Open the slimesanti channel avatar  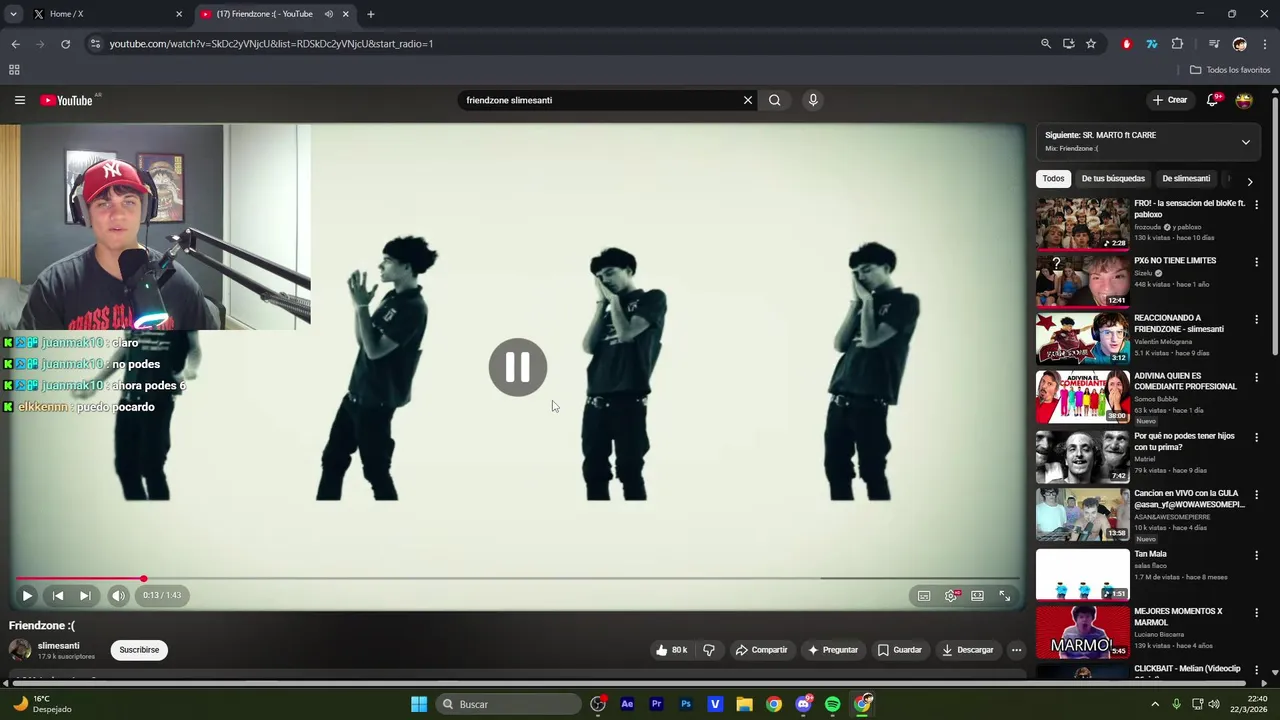20,650
